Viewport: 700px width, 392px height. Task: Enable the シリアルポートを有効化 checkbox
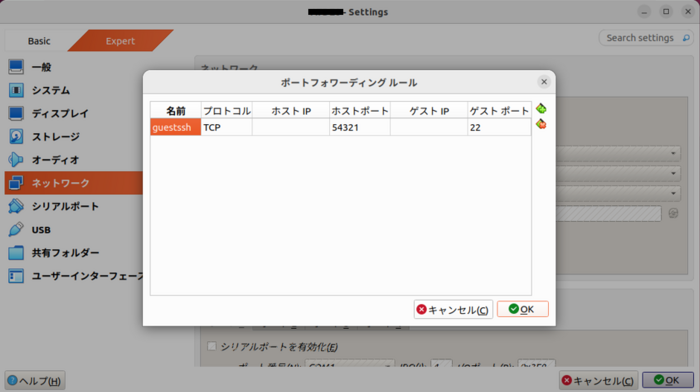(212, 346)
